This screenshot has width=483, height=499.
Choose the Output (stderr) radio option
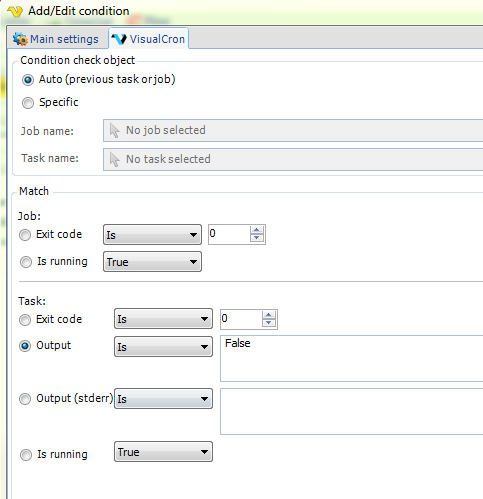pos(25,399)
